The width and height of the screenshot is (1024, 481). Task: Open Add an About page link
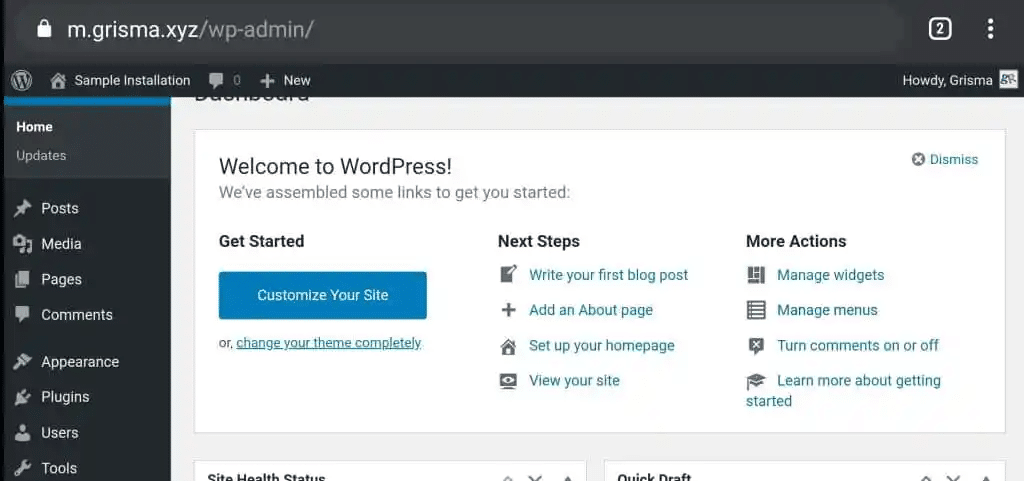tap(591, 310)
